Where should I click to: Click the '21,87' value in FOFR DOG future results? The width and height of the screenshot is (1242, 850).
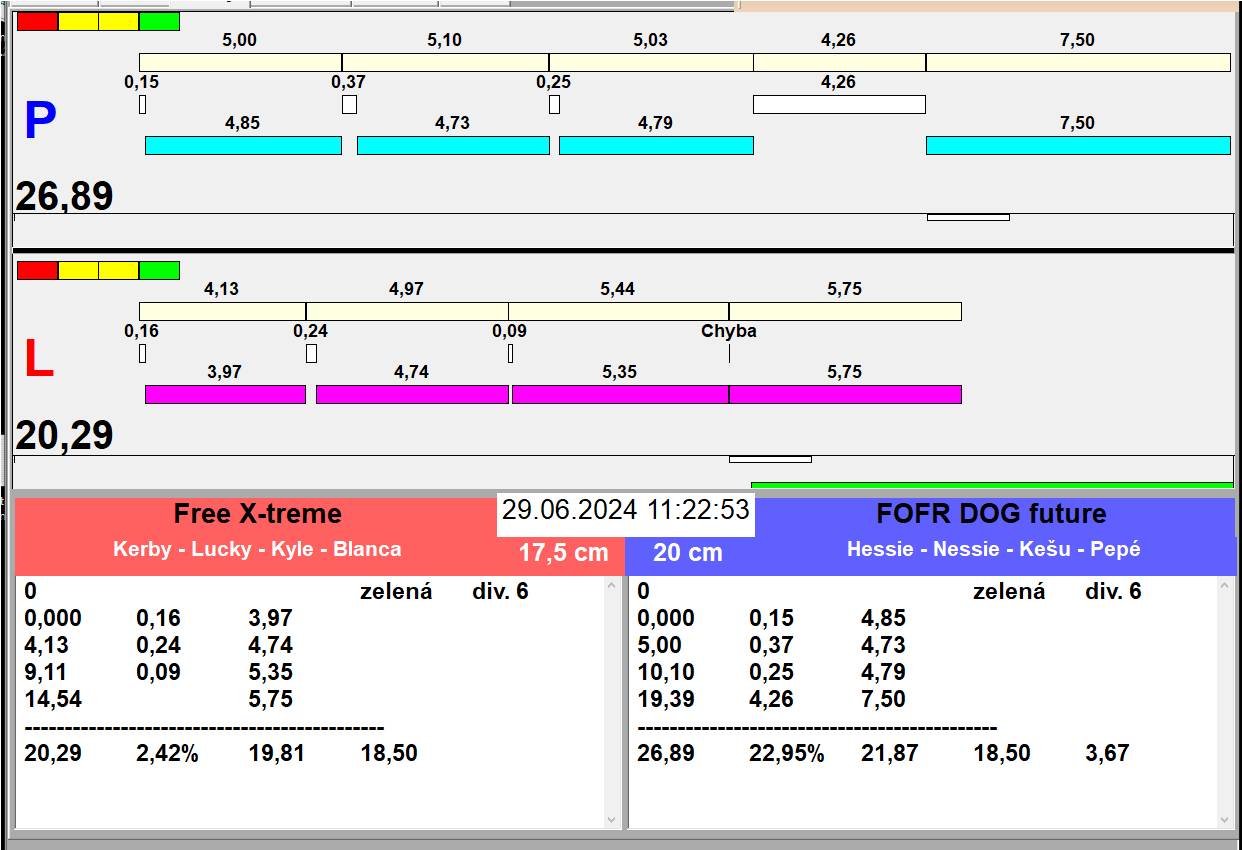(890, 753)
